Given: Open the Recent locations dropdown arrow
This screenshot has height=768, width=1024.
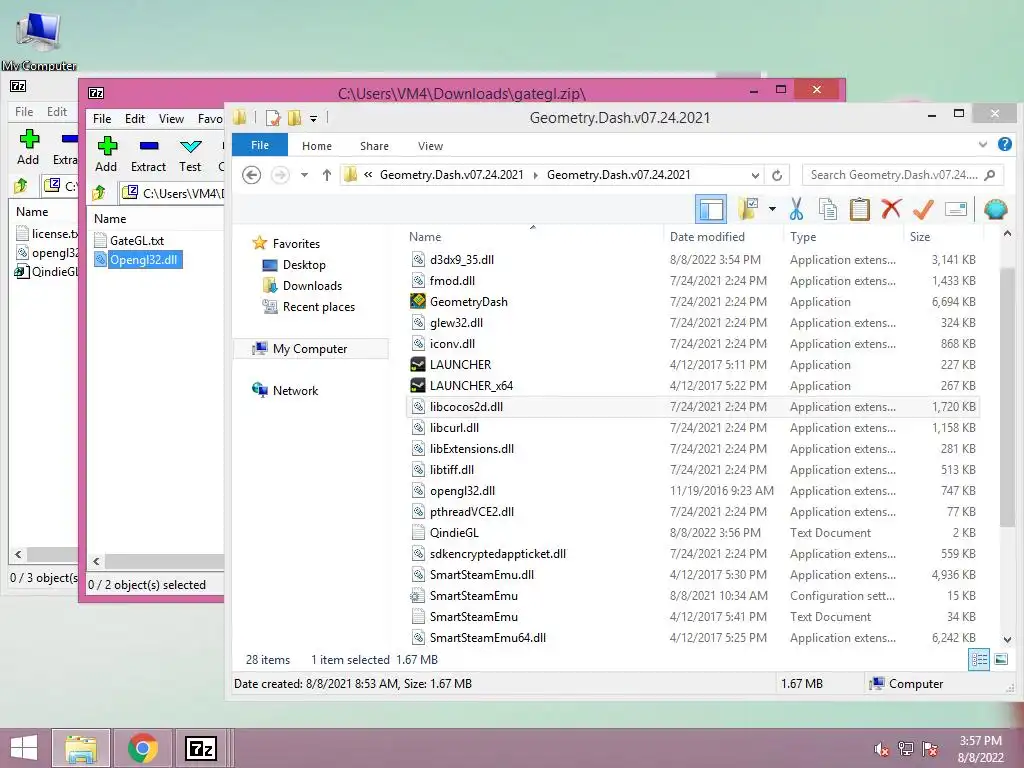Looking at the screenshot, I should [304, 175].
